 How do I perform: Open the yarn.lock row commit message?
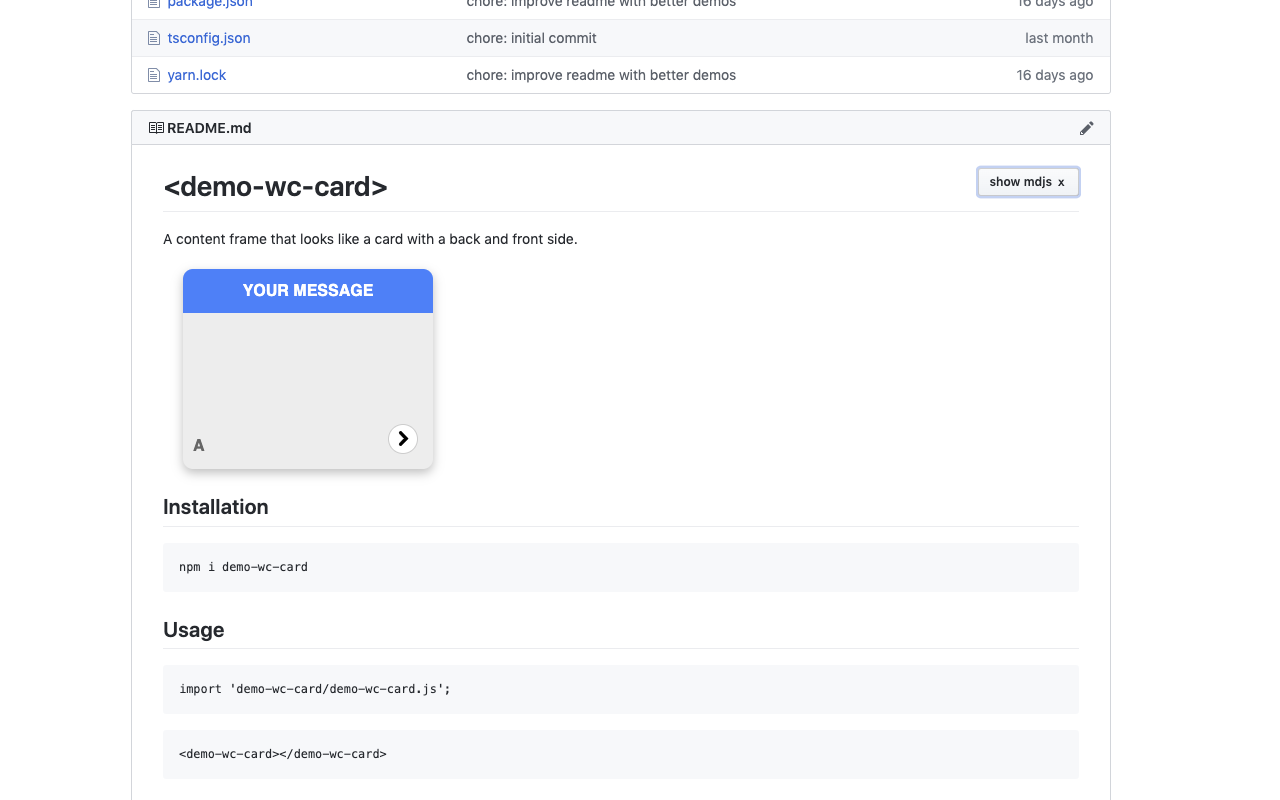coord(601,75)
